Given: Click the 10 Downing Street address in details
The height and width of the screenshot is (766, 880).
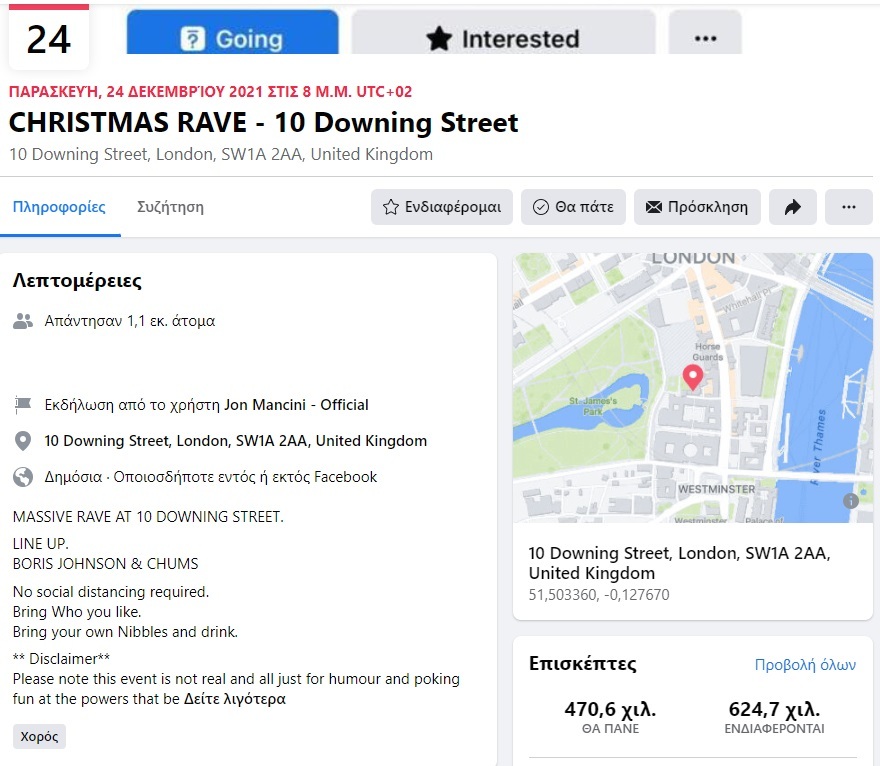Looking at the screenshot, I should (x=235, y=441).
